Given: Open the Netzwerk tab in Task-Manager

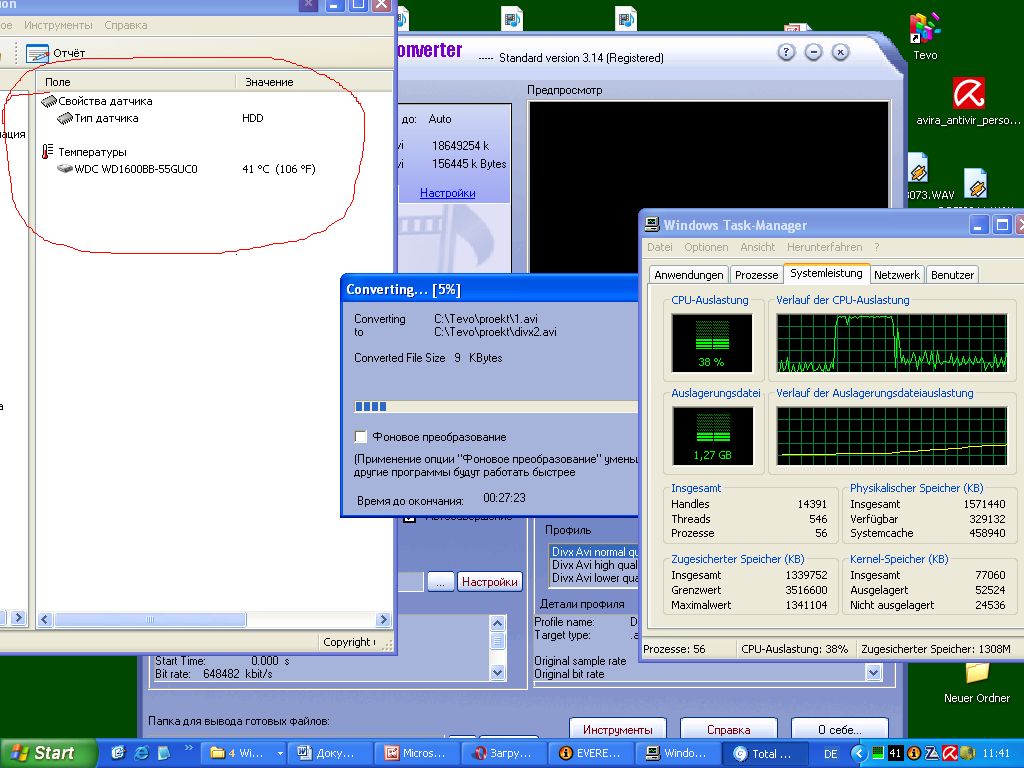Looking at the screenshot, I should (x=896, y=274).
